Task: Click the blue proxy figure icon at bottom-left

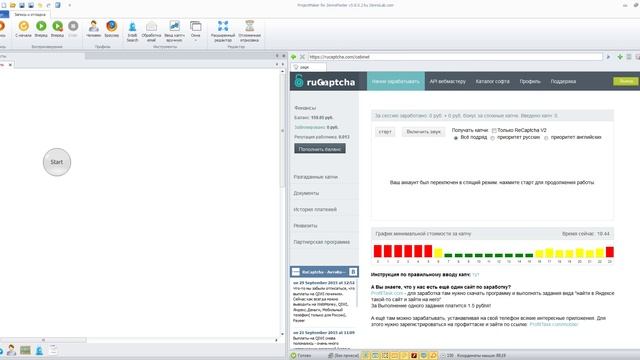Action: pos(39,350)
